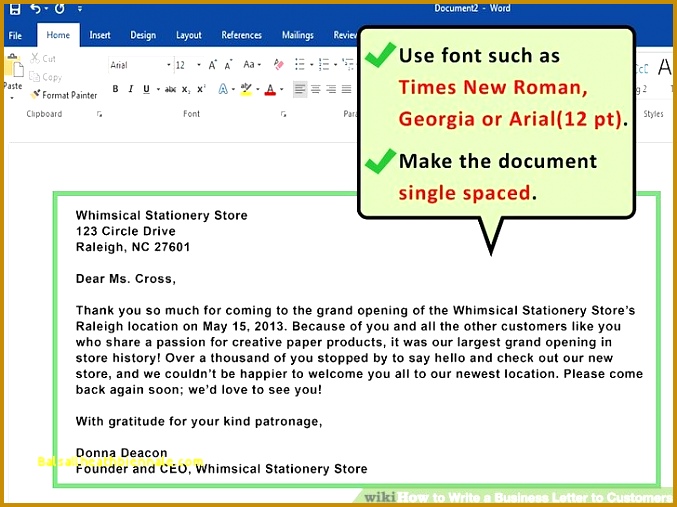
Task: Toggle Bold formatting
Action: (115, 89)
